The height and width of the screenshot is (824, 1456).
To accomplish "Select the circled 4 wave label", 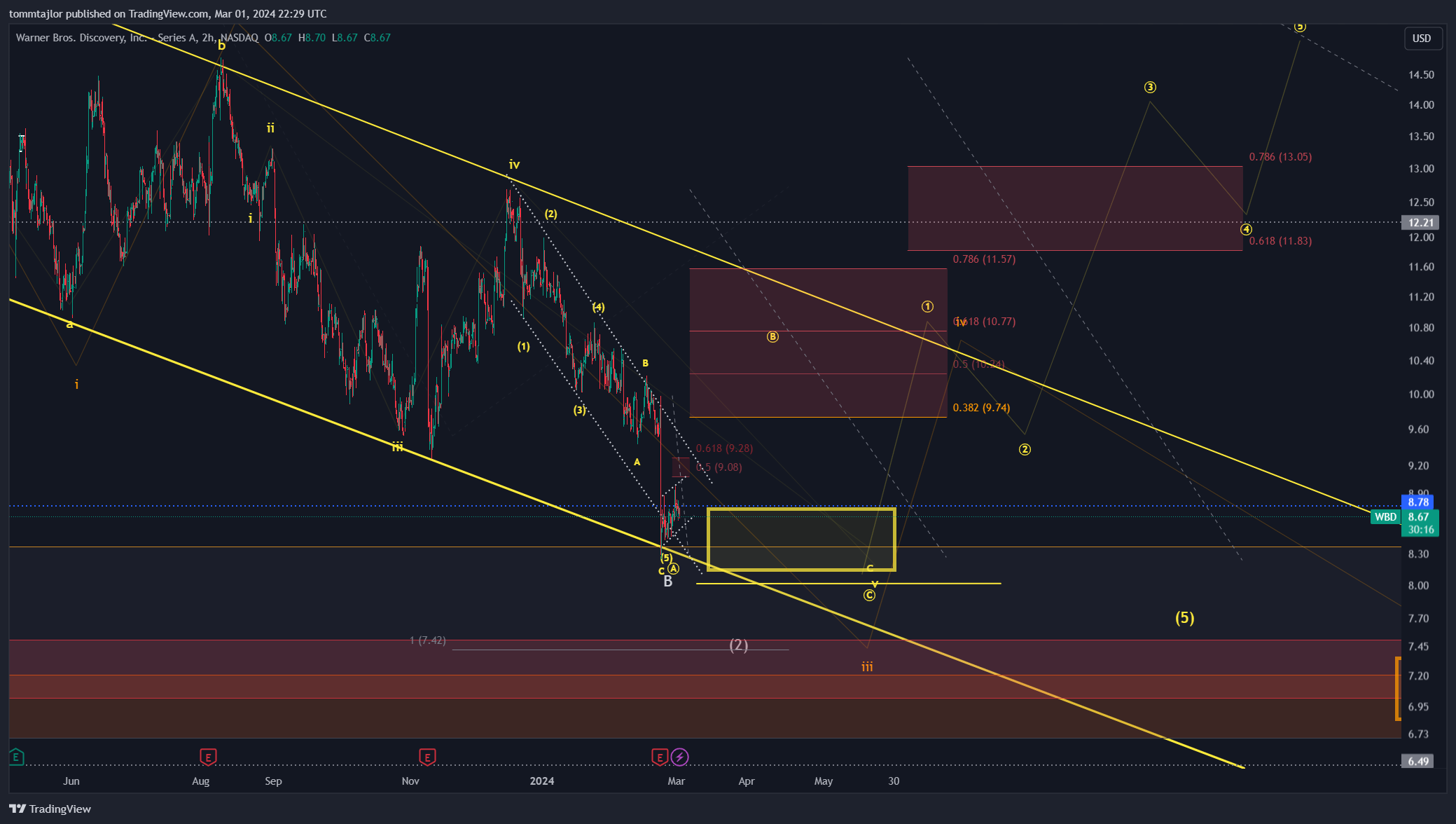I will tap(1246, 230).
